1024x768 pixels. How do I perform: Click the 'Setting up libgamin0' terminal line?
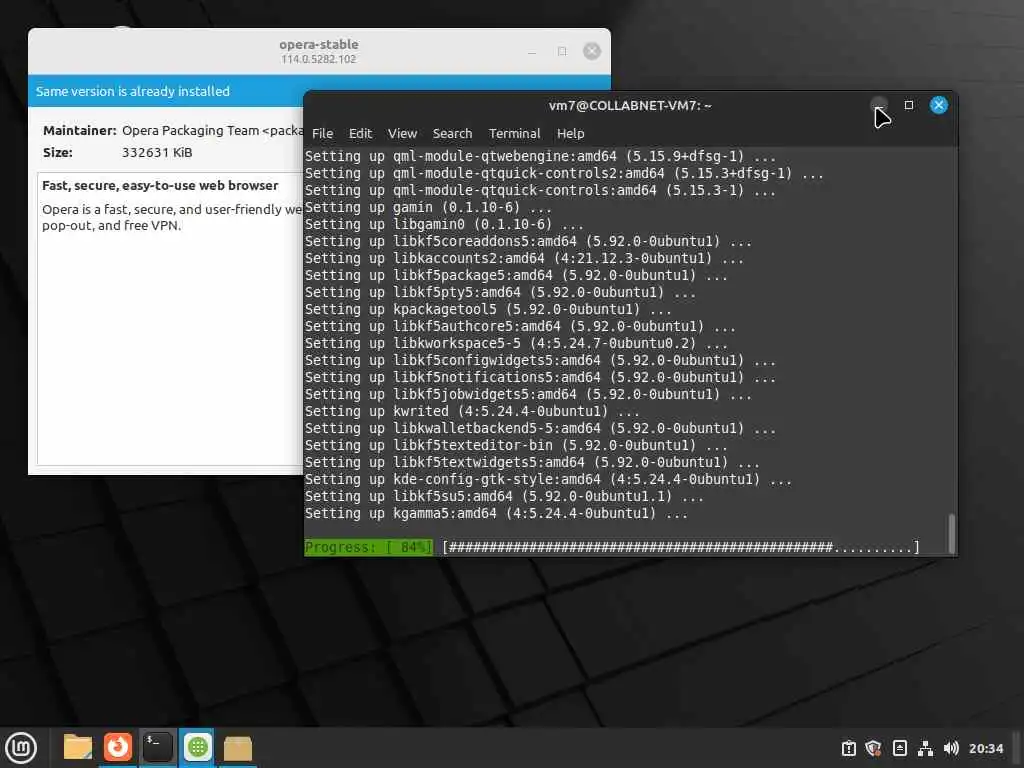point(444,224)
